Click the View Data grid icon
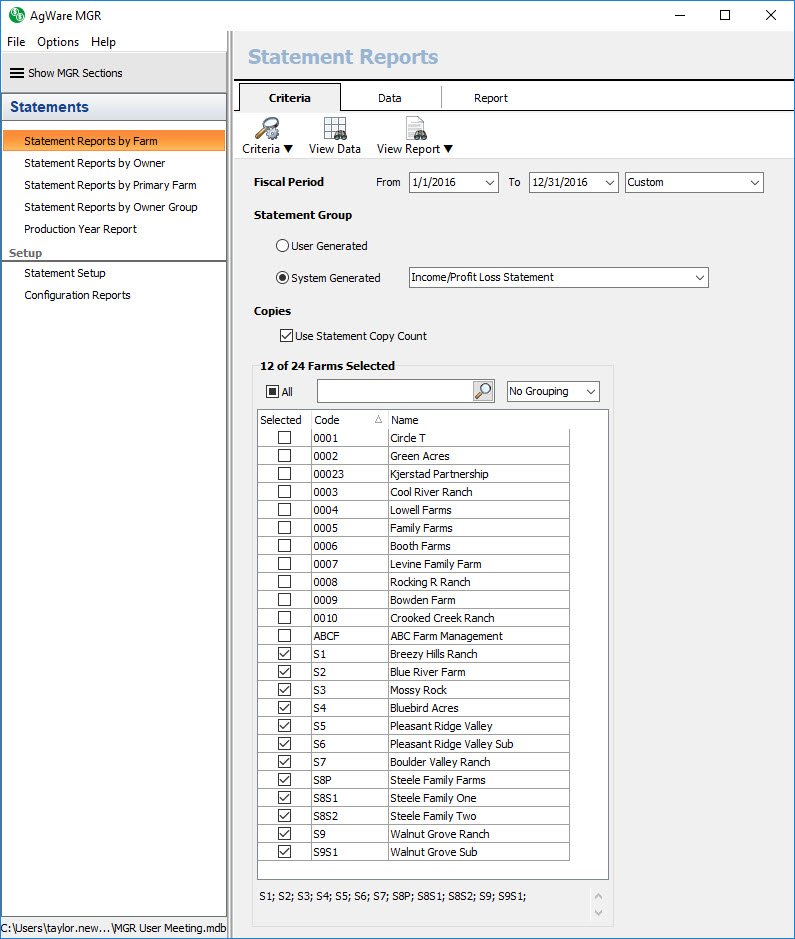This screenshot has width=795, height=939. [334, 128]
